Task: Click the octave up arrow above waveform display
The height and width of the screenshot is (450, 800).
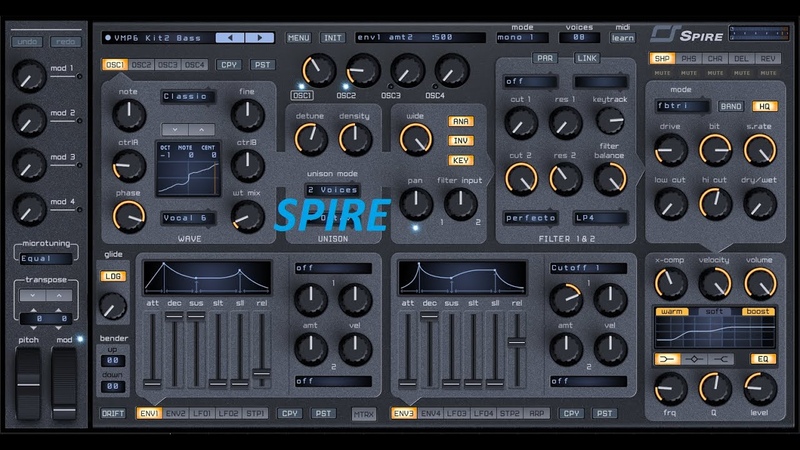Action: pos(200,130)
